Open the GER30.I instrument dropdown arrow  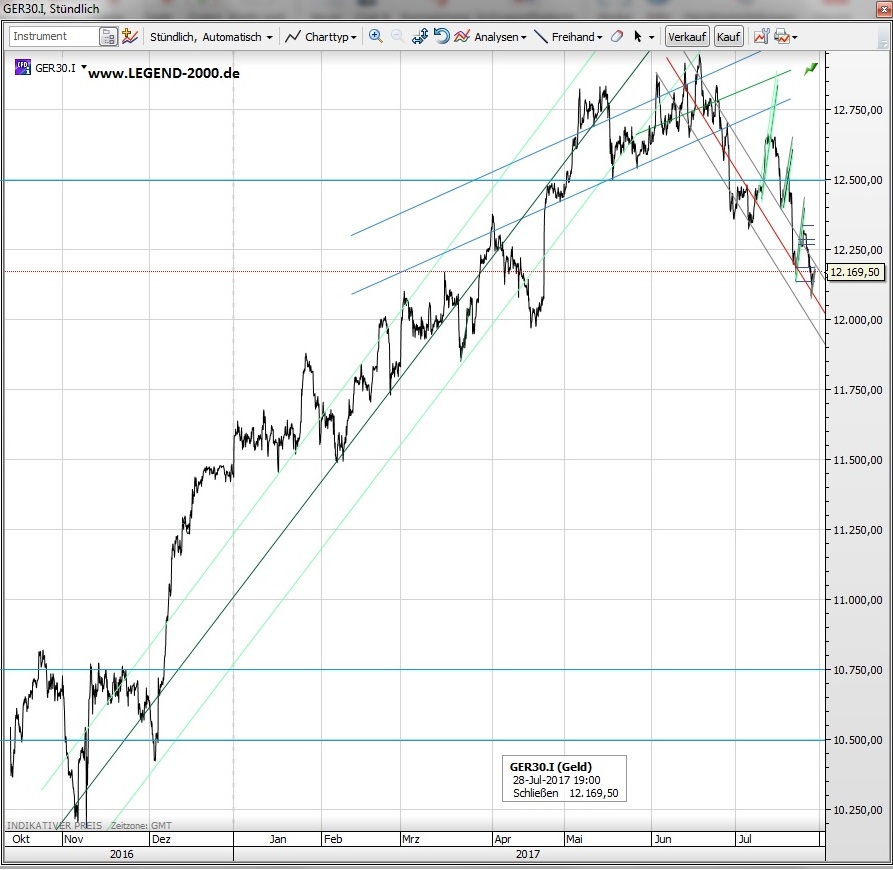pos(84,68)
